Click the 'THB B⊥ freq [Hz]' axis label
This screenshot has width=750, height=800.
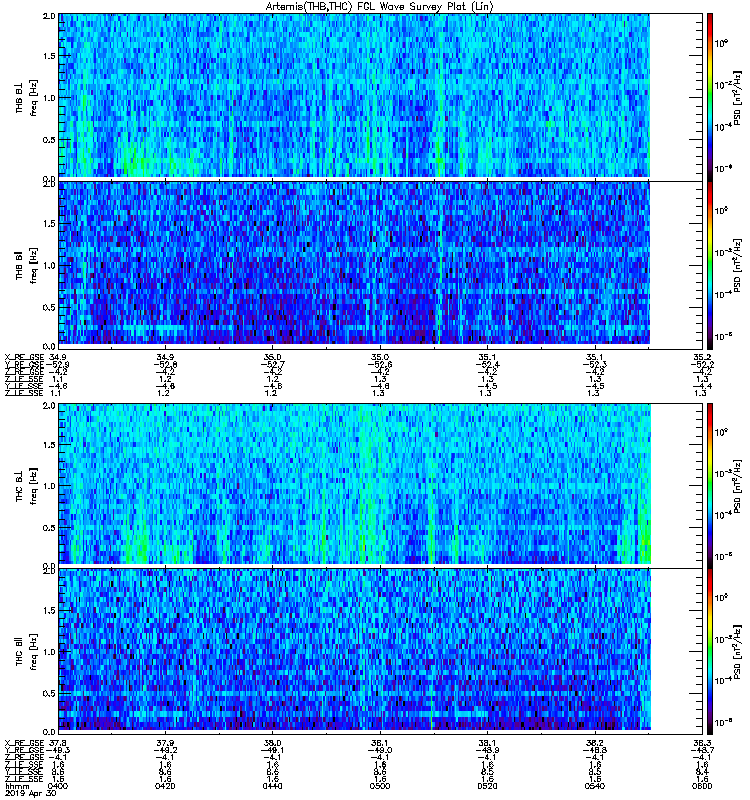coord(26,97)
